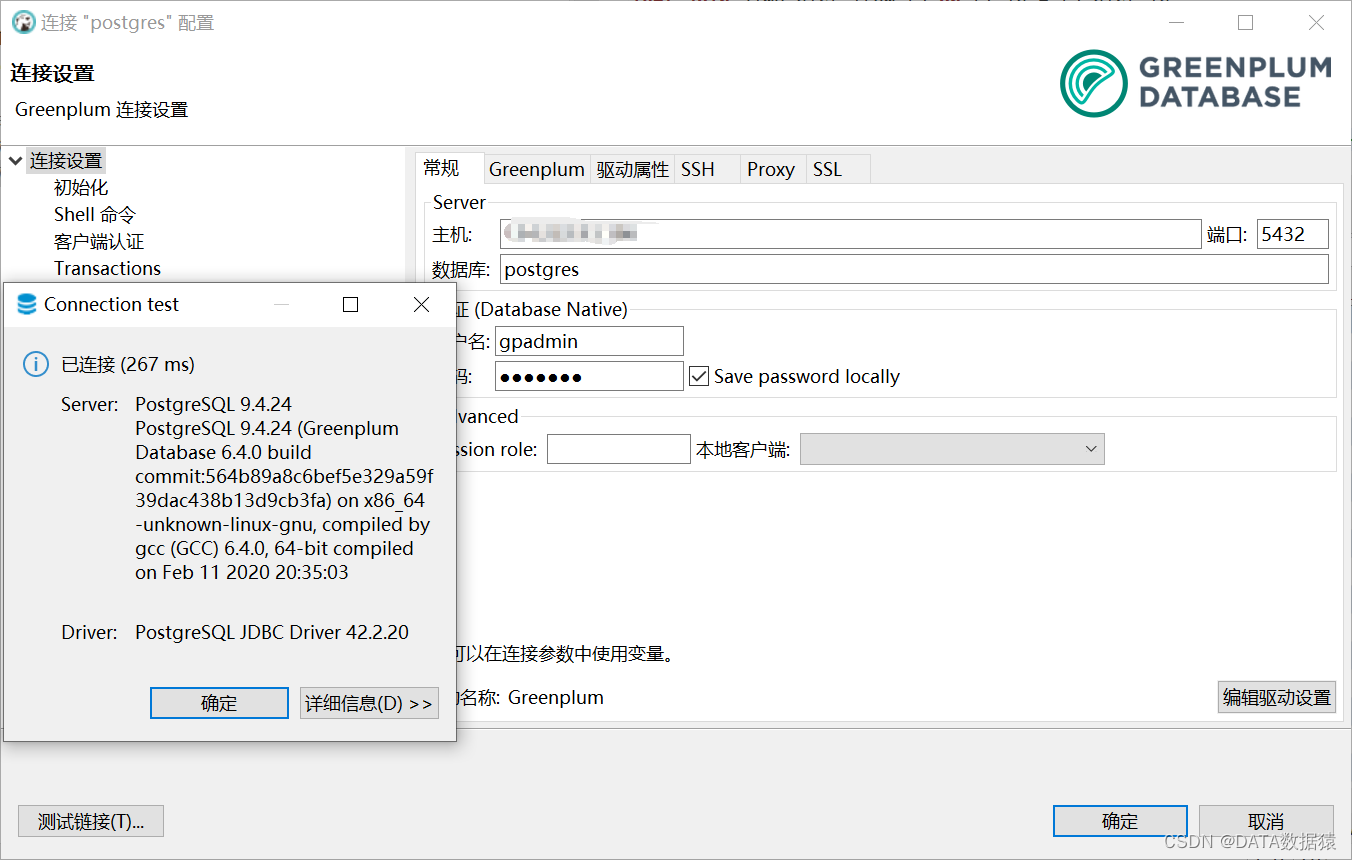Collapse the 连接设置 tree node
This screenshot has width=1352, height=860.
(x=15, y=160)
